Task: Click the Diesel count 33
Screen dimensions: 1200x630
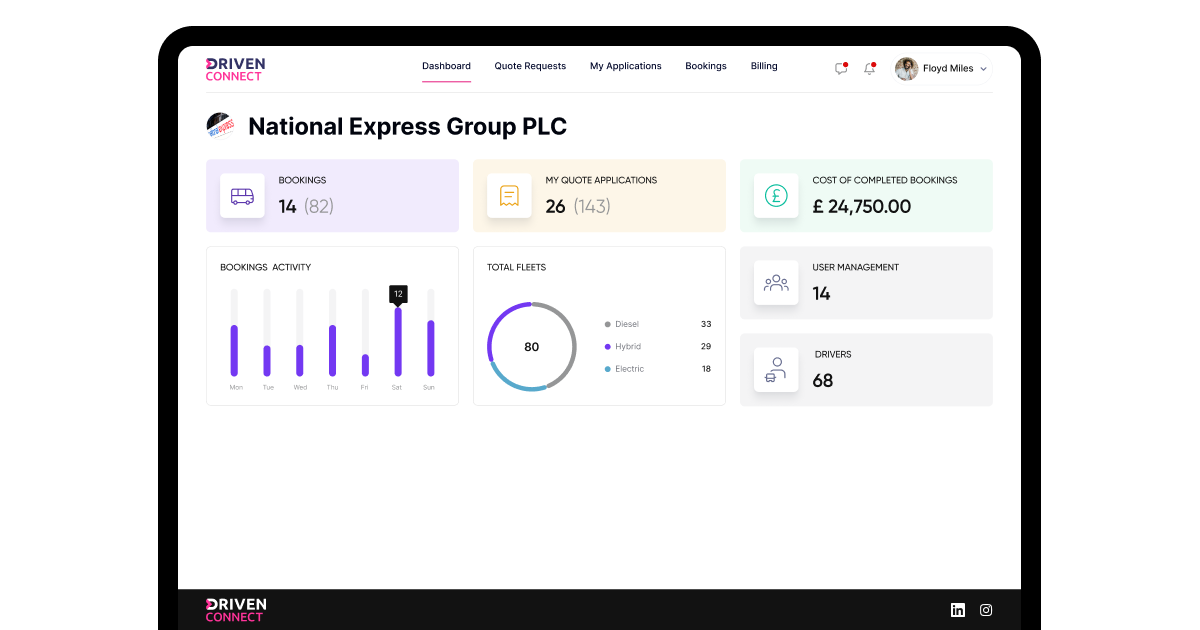Action: pyautogui.click(x=706, y=324)
